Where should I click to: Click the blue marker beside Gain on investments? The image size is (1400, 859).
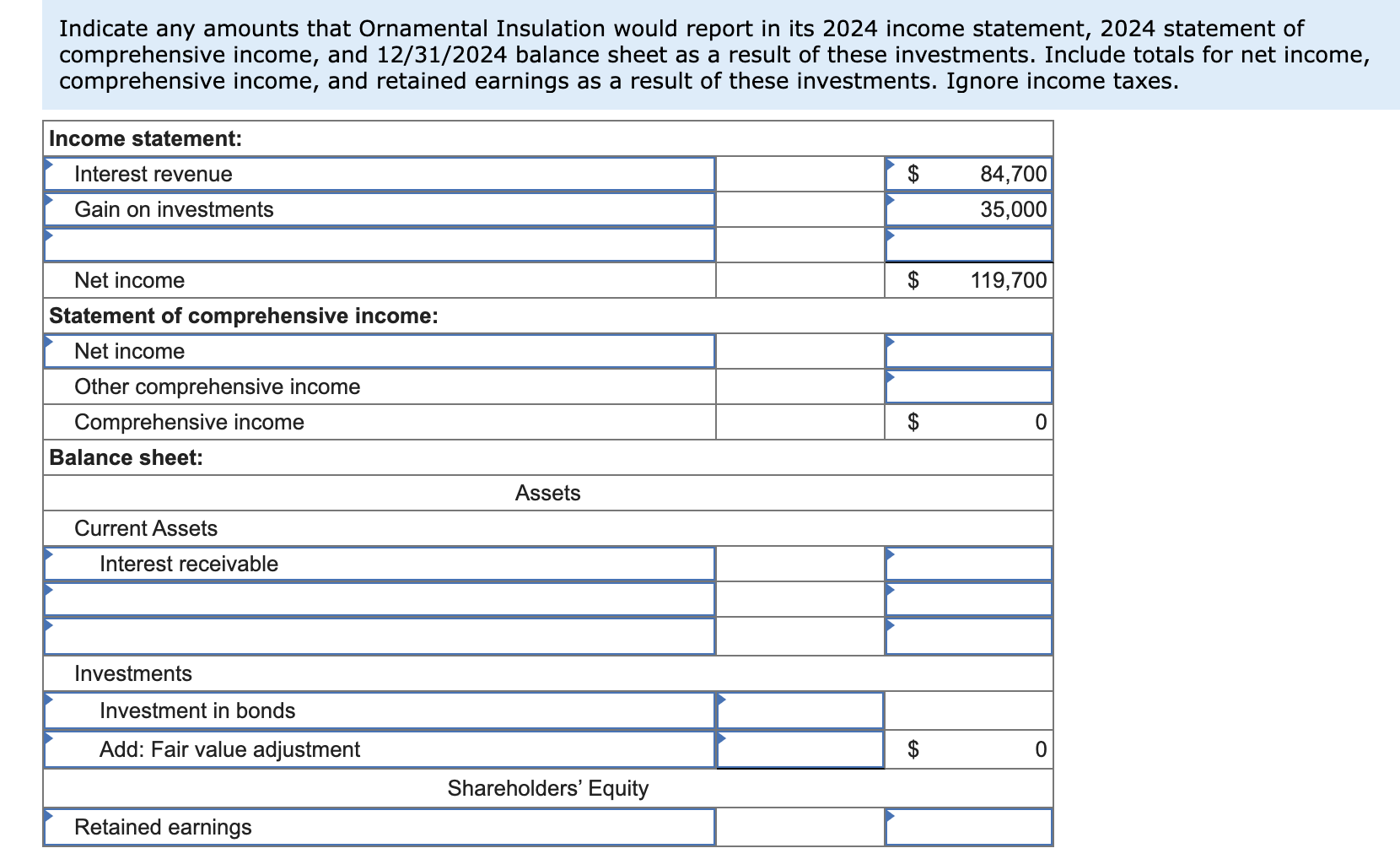click(49, 201)
